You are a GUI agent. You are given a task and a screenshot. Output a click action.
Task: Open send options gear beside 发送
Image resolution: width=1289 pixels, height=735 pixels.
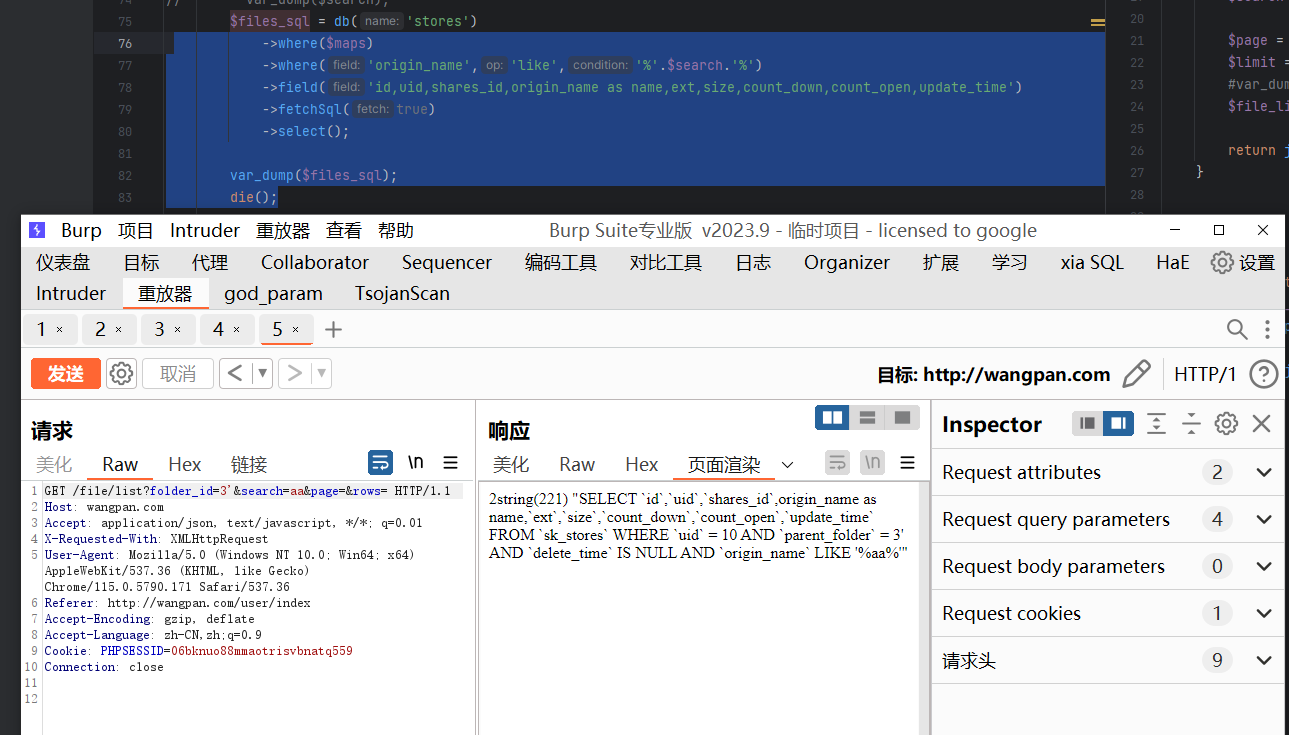coord(121,374)
